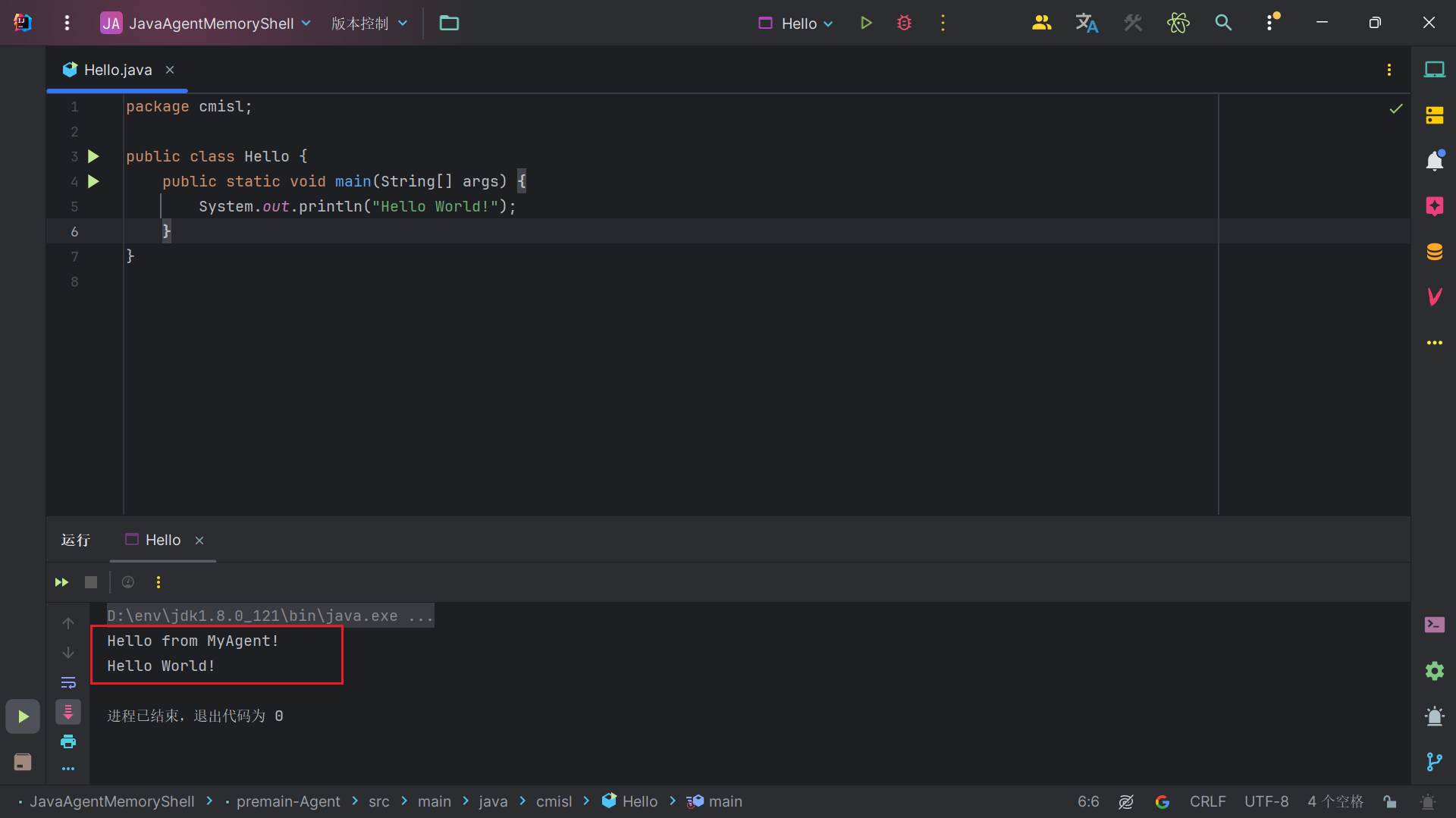Open the main menu (three dots) button
The image size is (1456, 818).
point(67,23)
